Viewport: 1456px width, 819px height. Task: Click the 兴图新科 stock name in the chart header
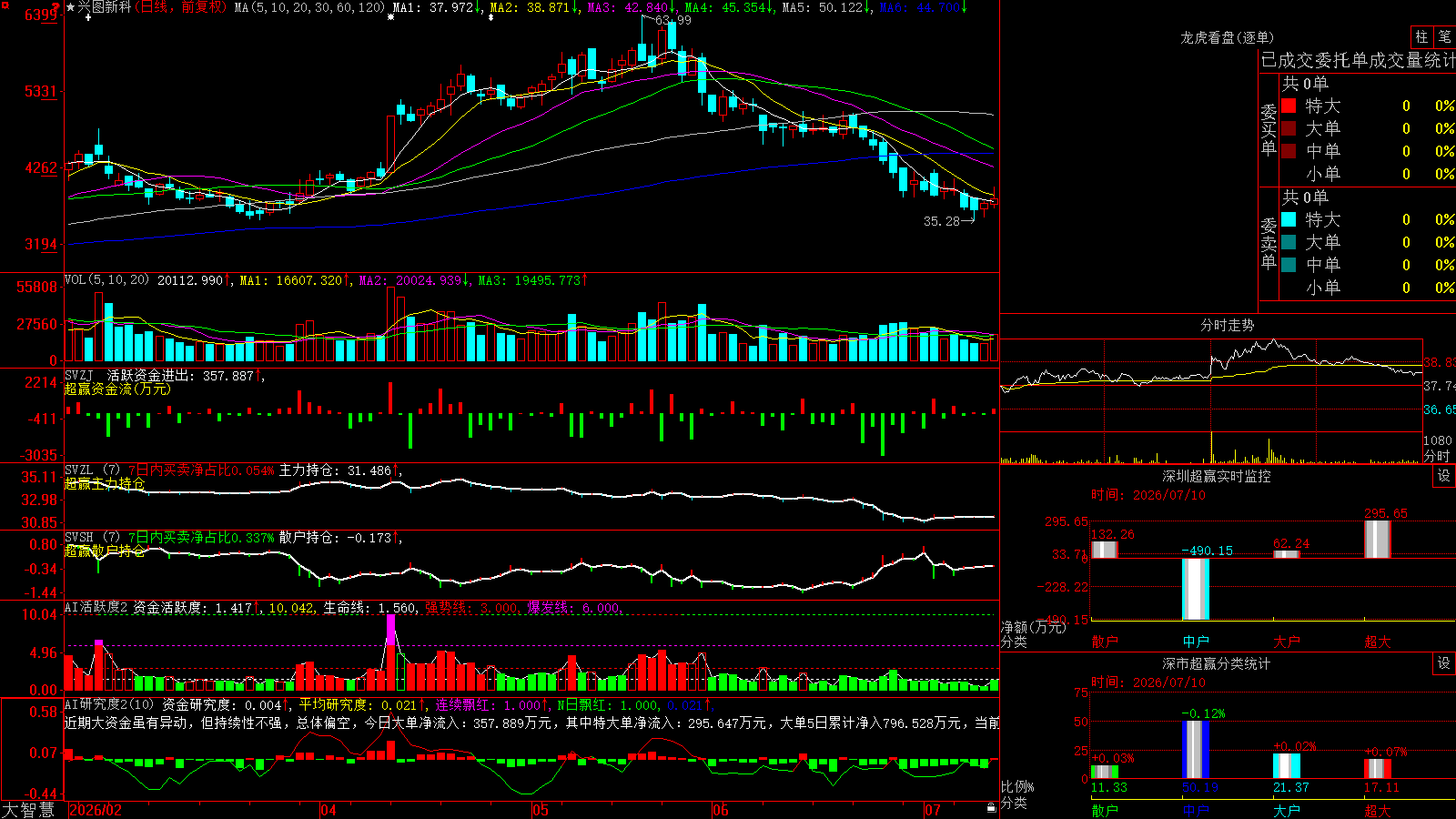coord(105,7)
